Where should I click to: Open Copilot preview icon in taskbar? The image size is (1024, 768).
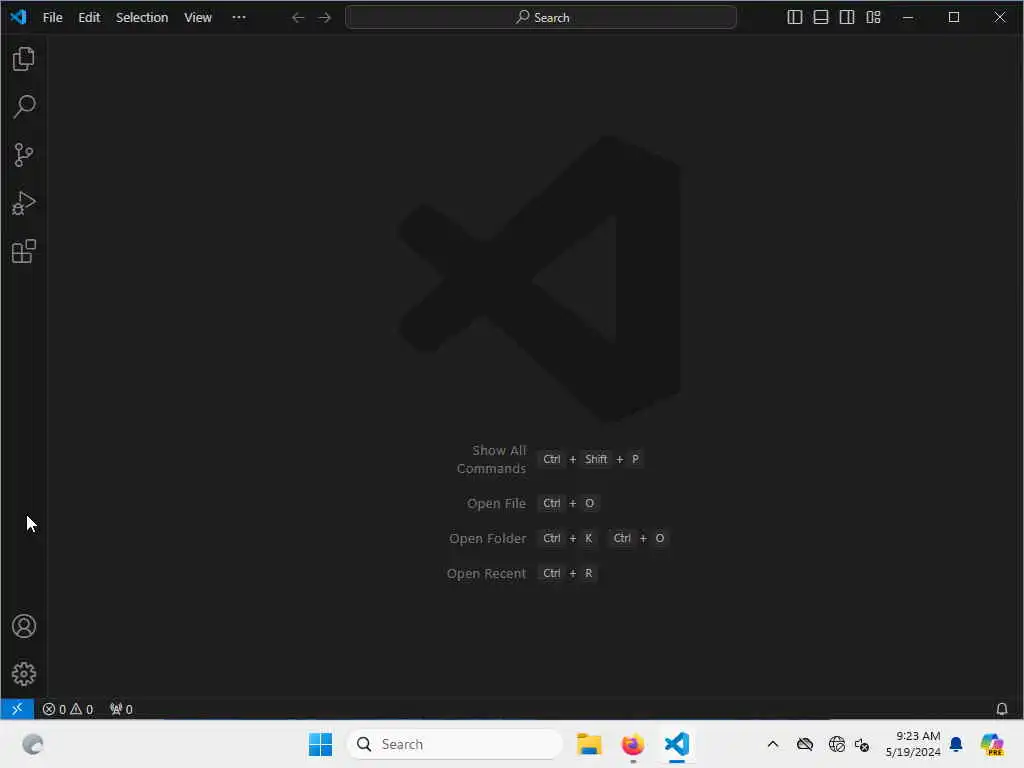point(992,744)
